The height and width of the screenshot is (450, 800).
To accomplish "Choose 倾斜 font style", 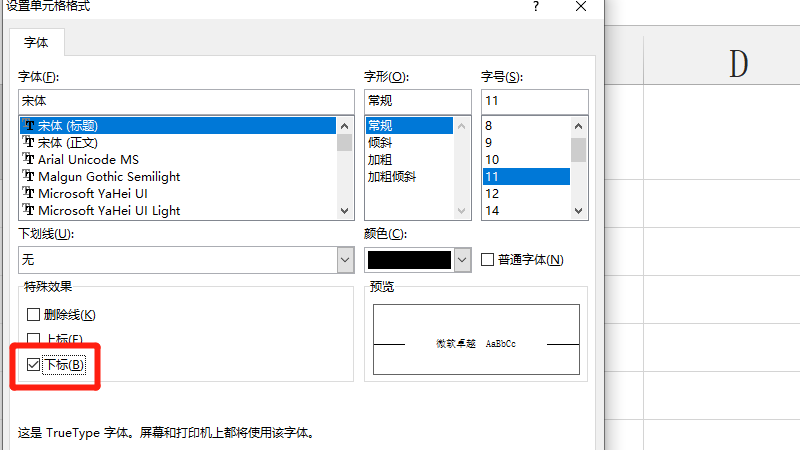I will coord(379,142).
